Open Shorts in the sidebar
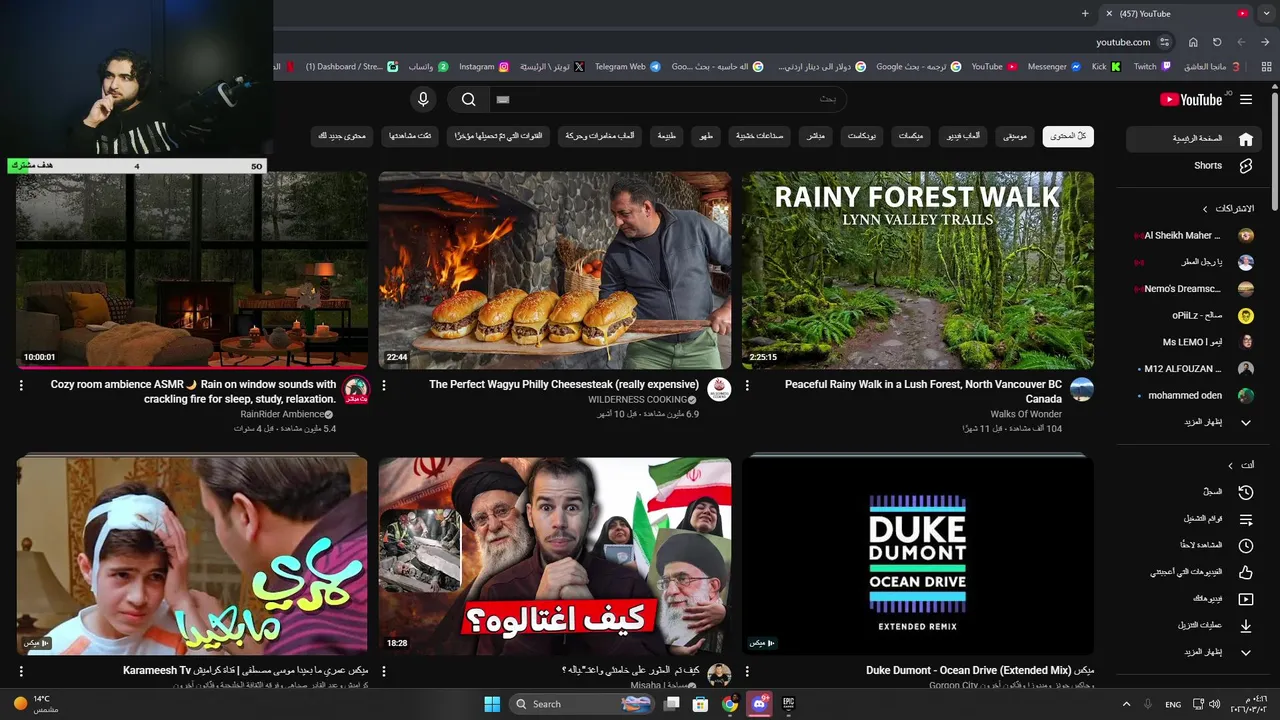 pyautogui.click(x=1194, y=166)
